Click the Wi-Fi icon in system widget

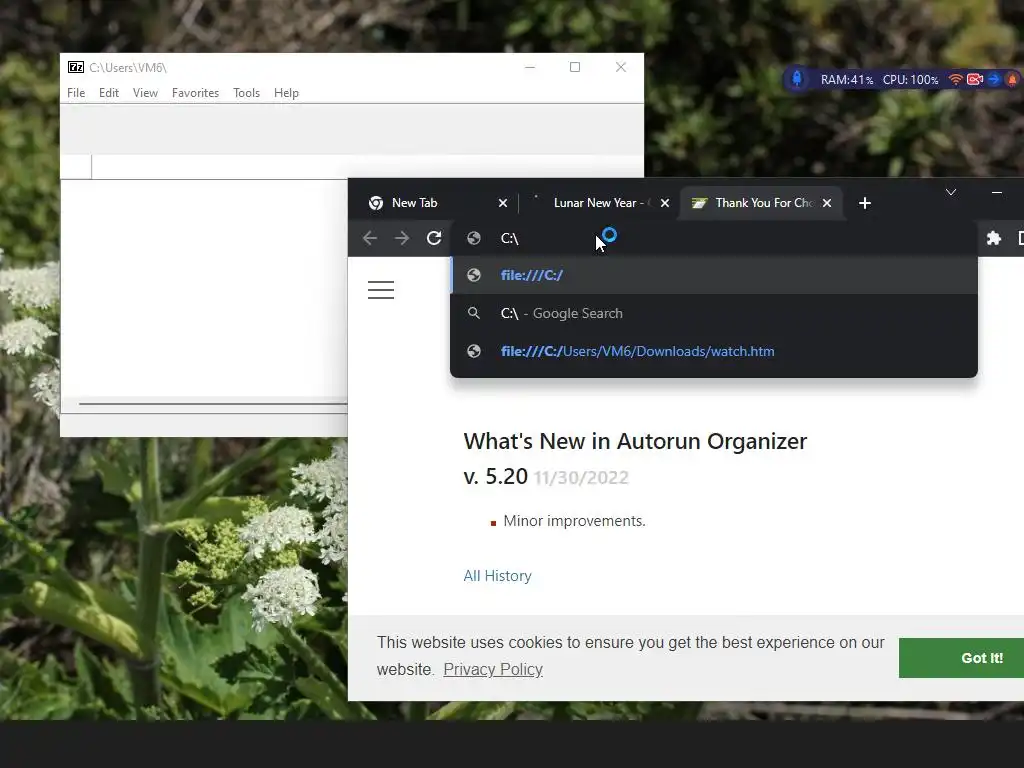pos(955,80)
